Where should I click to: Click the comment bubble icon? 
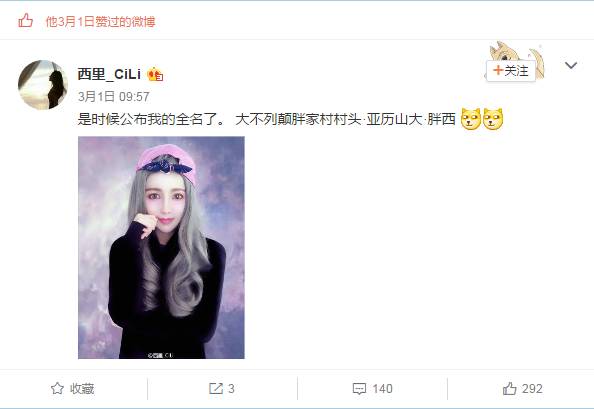[359, 389]
